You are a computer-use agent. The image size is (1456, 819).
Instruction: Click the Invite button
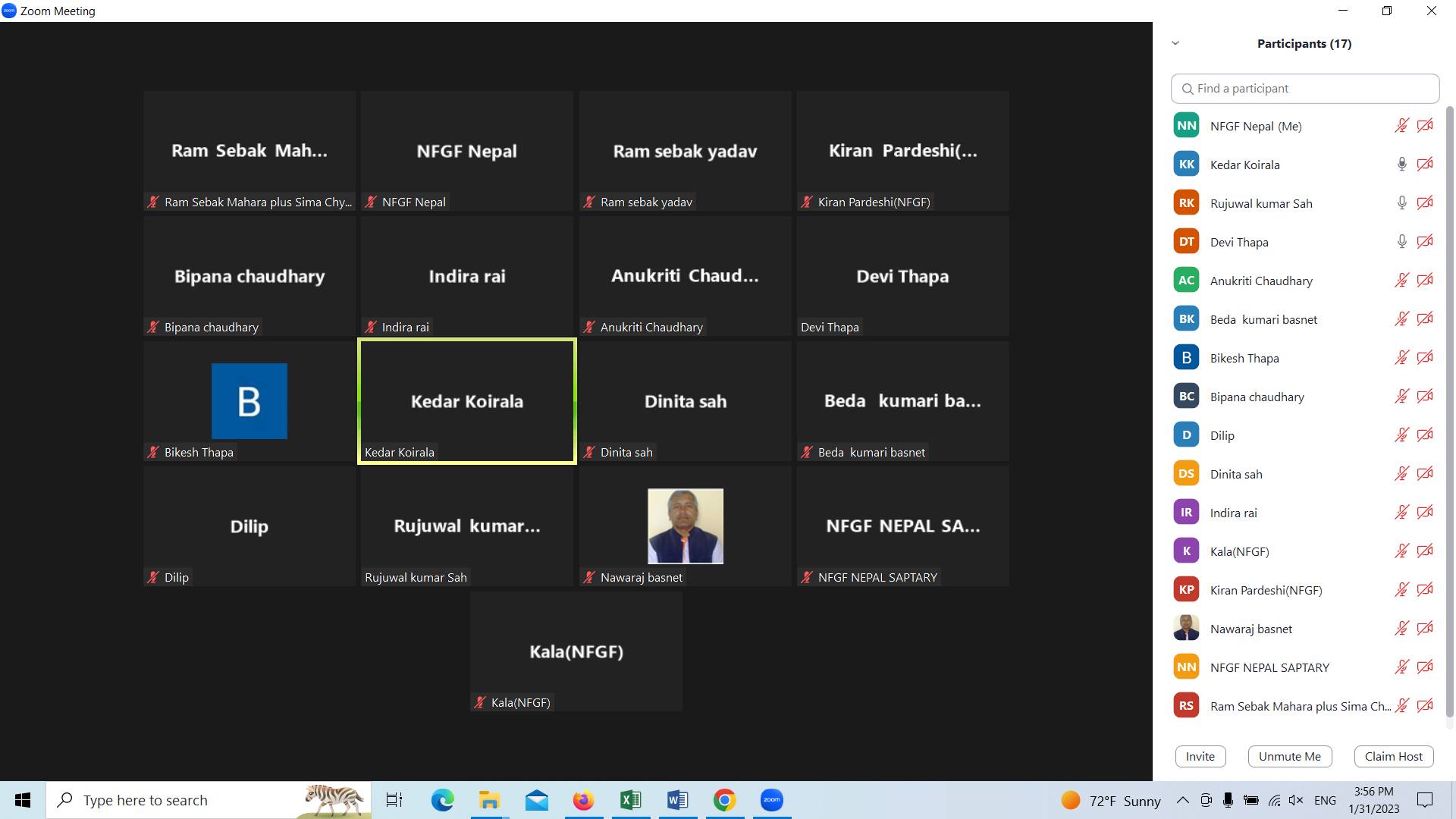[1200, 756]
